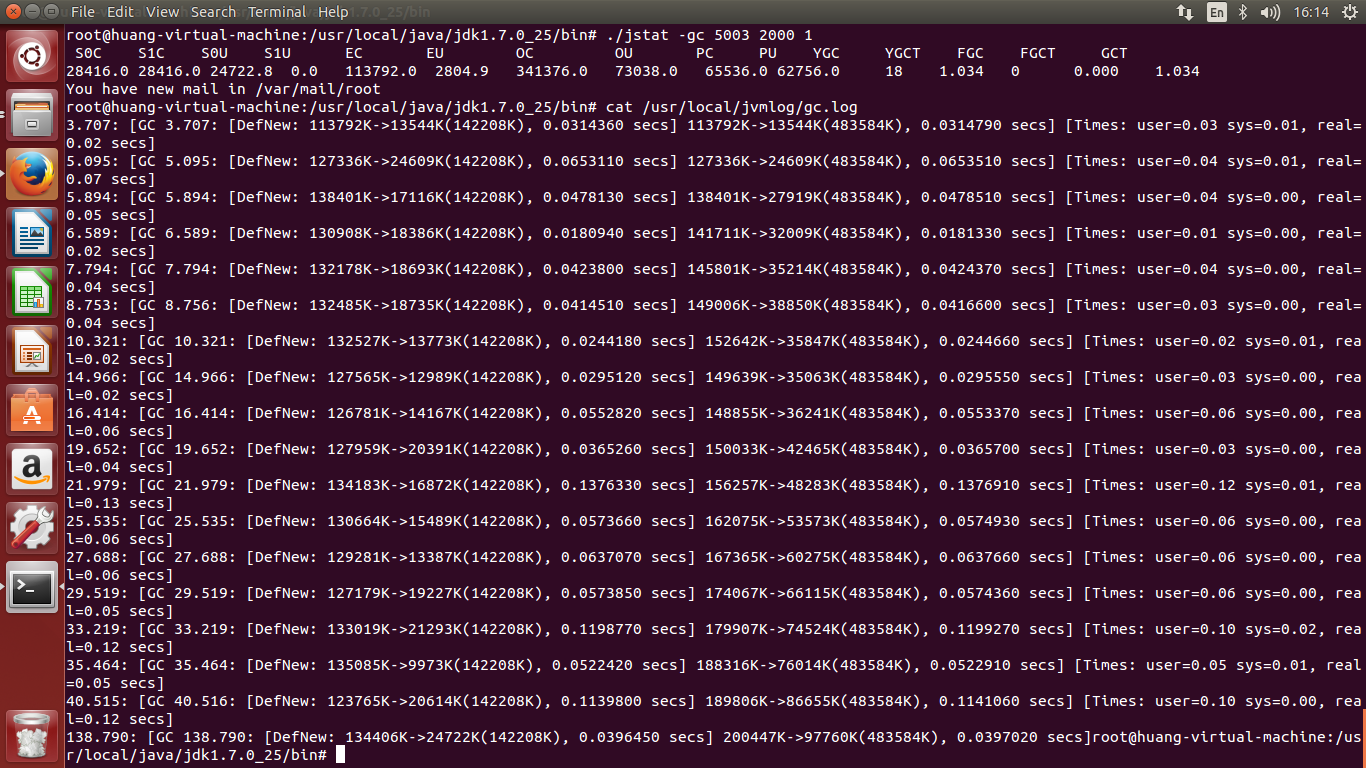Select the Terminal icon in the launcher
The image size is (1366, 768).
32,588
